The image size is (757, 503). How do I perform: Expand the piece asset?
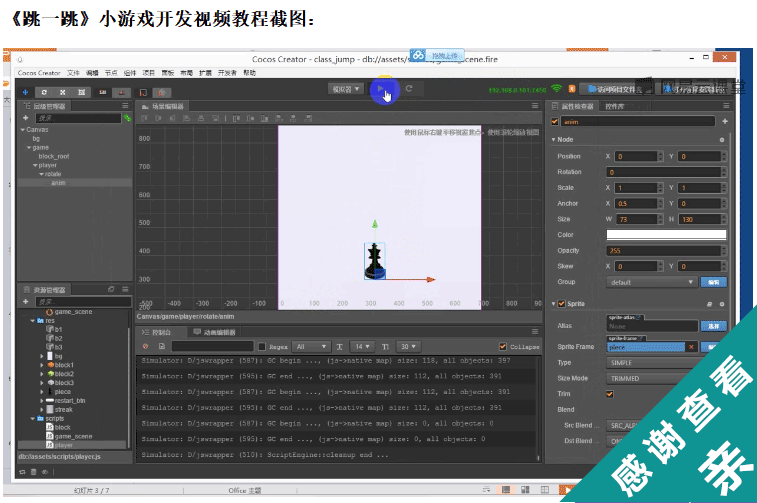(x=42, y=391)
